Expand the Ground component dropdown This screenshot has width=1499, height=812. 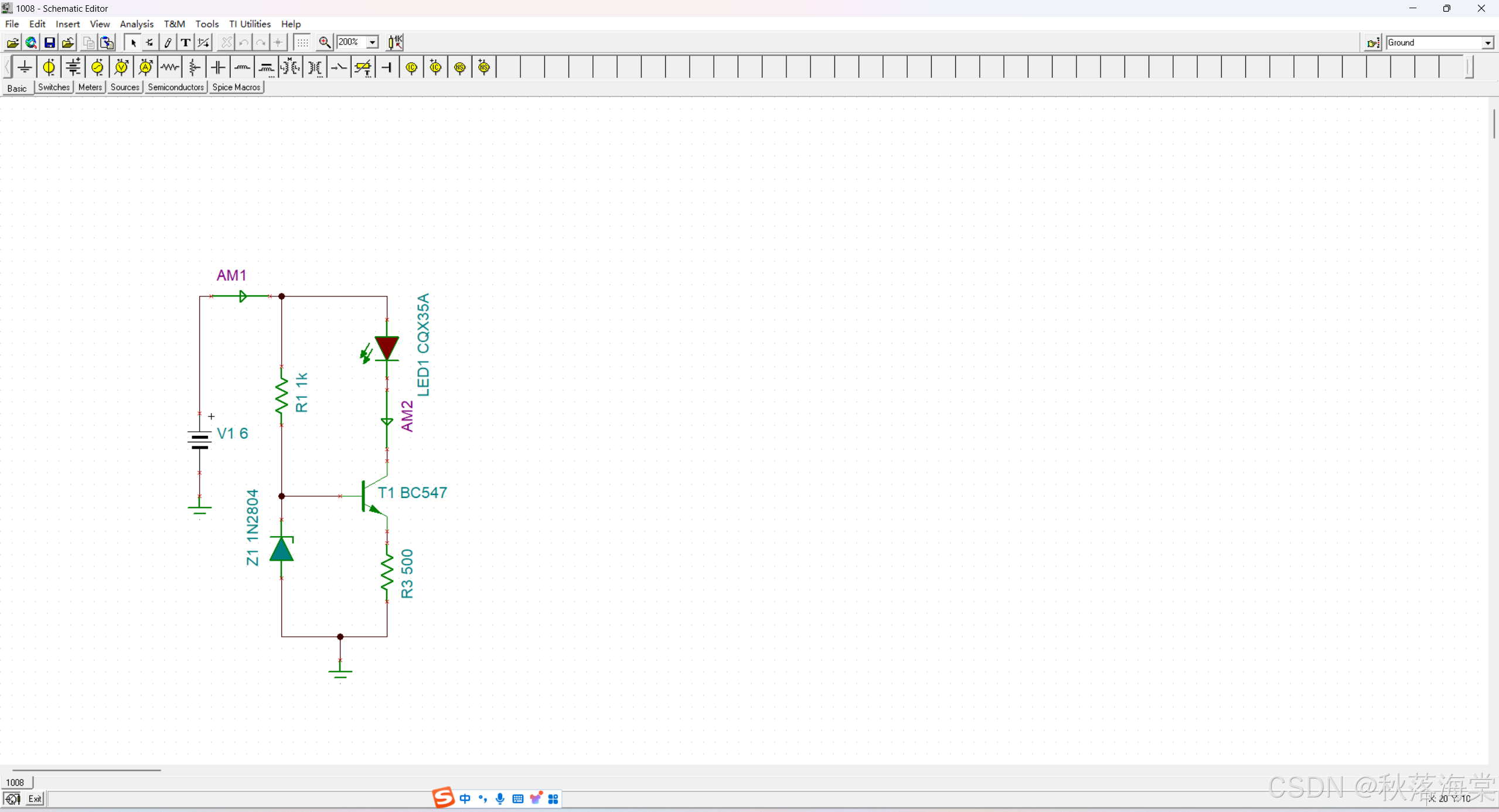1487,43
